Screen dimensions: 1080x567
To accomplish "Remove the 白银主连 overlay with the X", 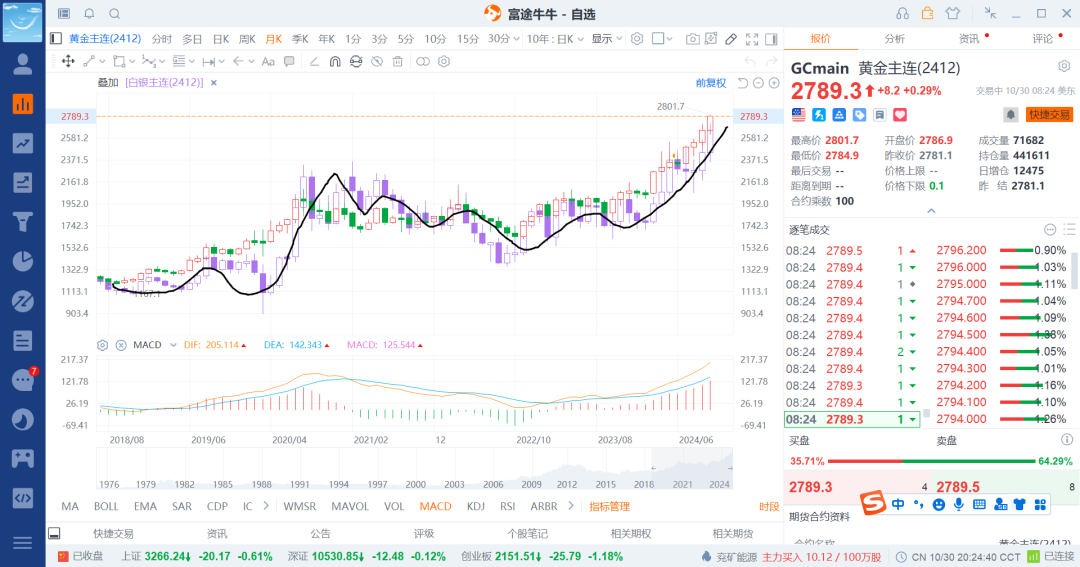I will [212, 83].
